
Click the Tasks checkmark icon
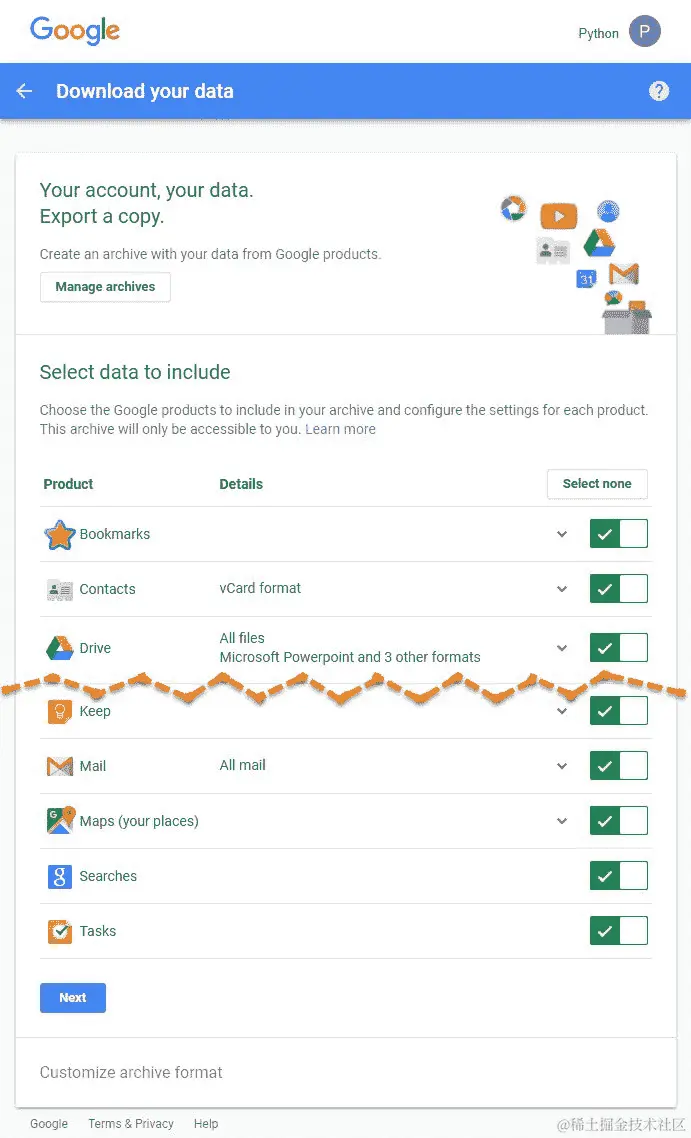[x=59, y=932]
